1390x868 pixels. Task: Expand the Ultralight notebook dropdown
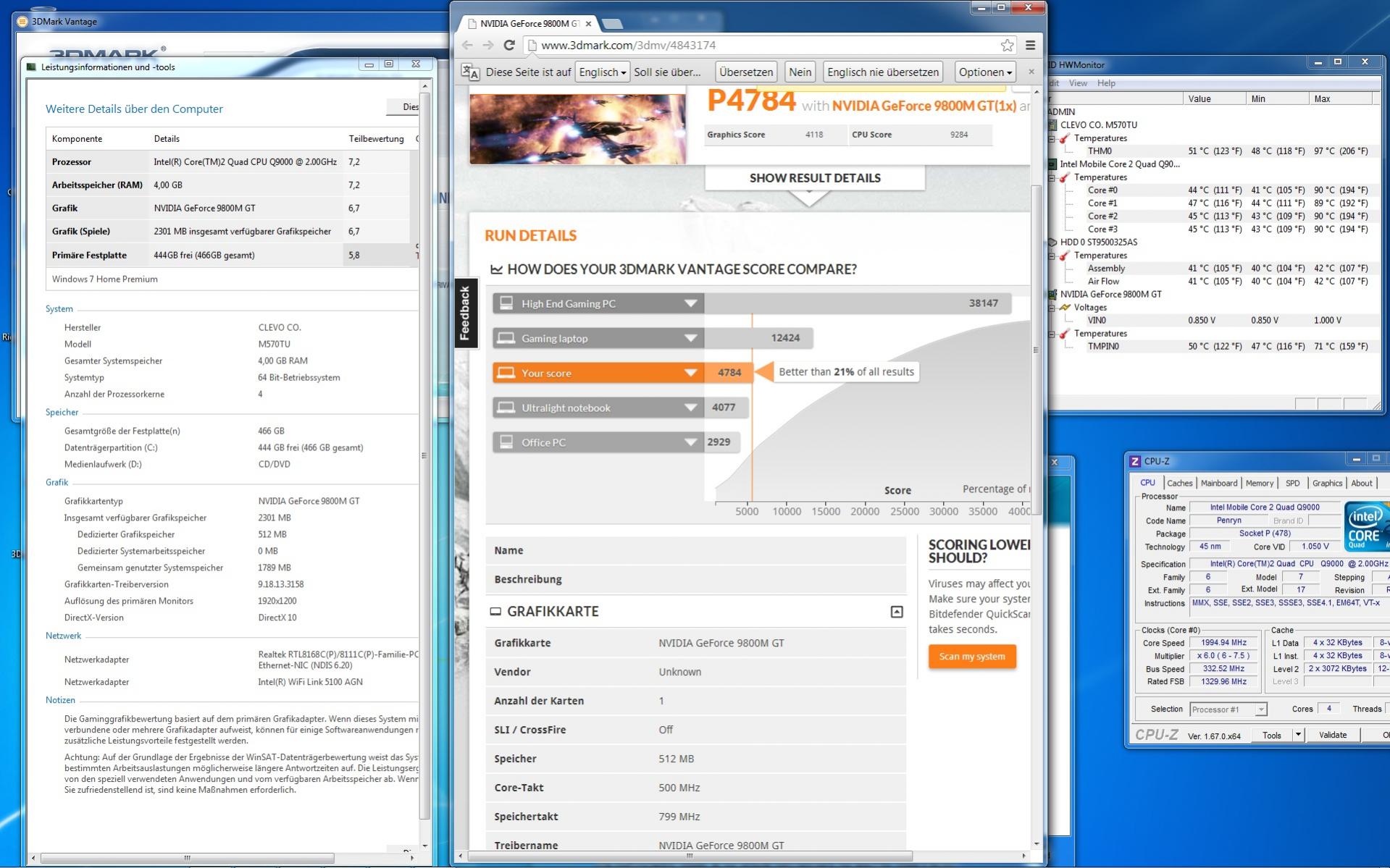[x=691, y=408]
